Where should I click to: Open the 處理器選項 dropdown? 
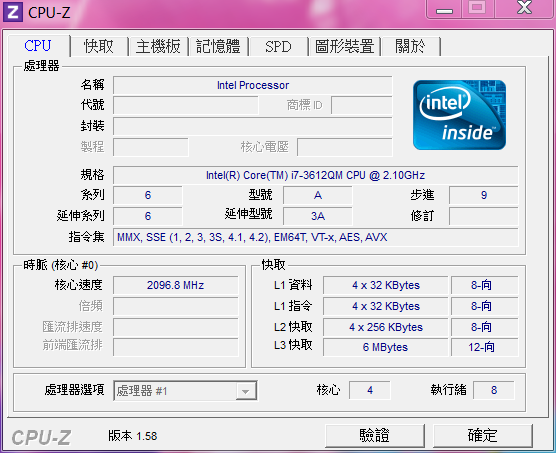(x=185, y=391)
